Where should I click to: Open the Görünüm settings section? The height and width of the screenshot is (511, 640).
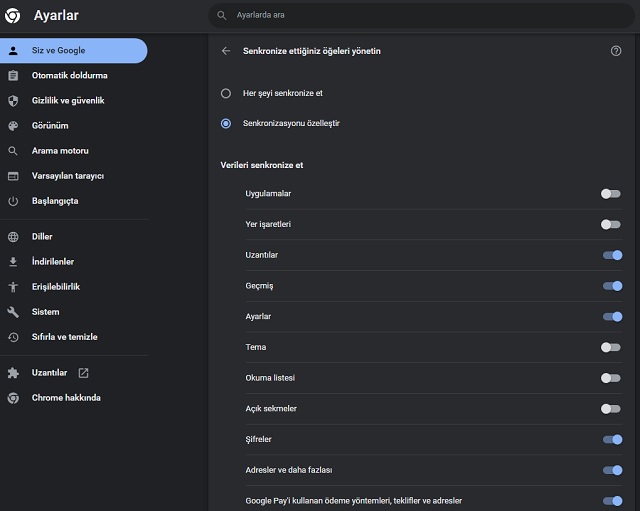pyautogui.click(x=73, y=126)
